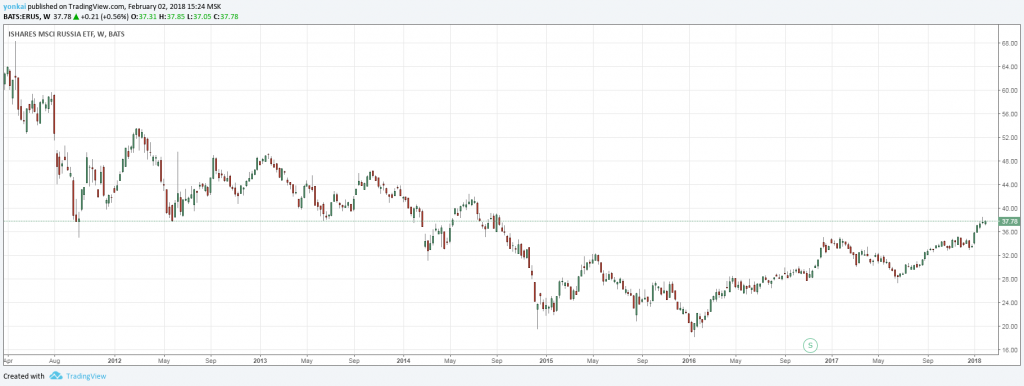This screenshot has height=386, width=1024.
Task: Click the green up-arrow price change icon
Action: 77,16
